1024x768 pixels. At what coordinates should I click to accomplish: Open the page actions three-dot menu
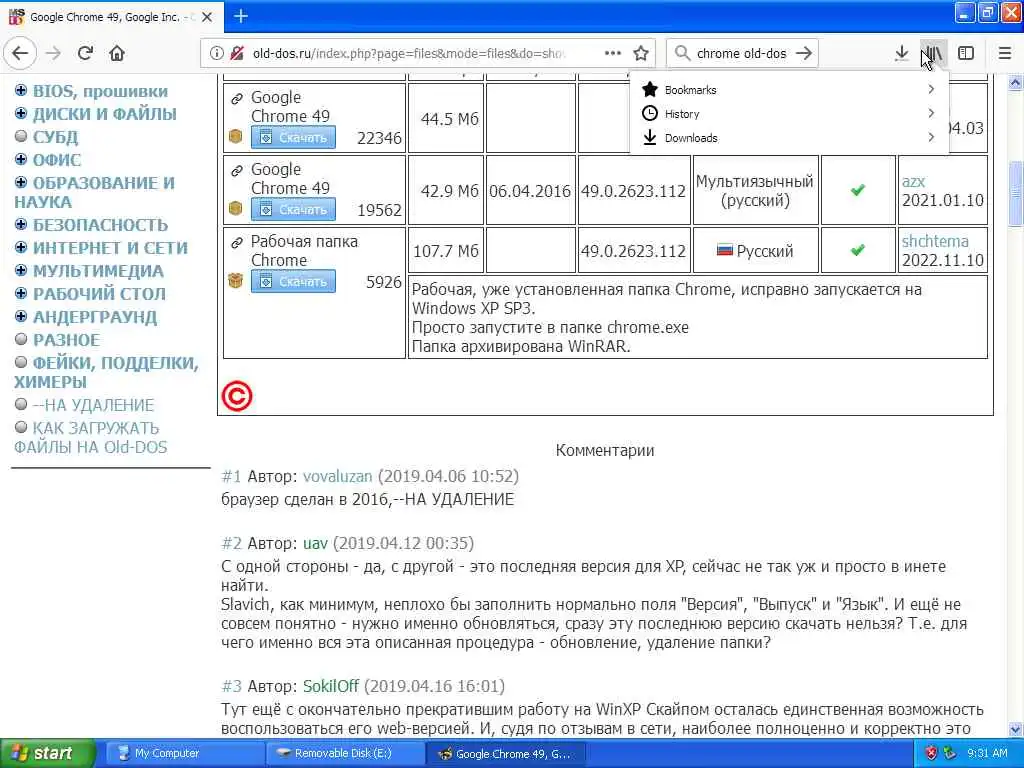[613, 53]
